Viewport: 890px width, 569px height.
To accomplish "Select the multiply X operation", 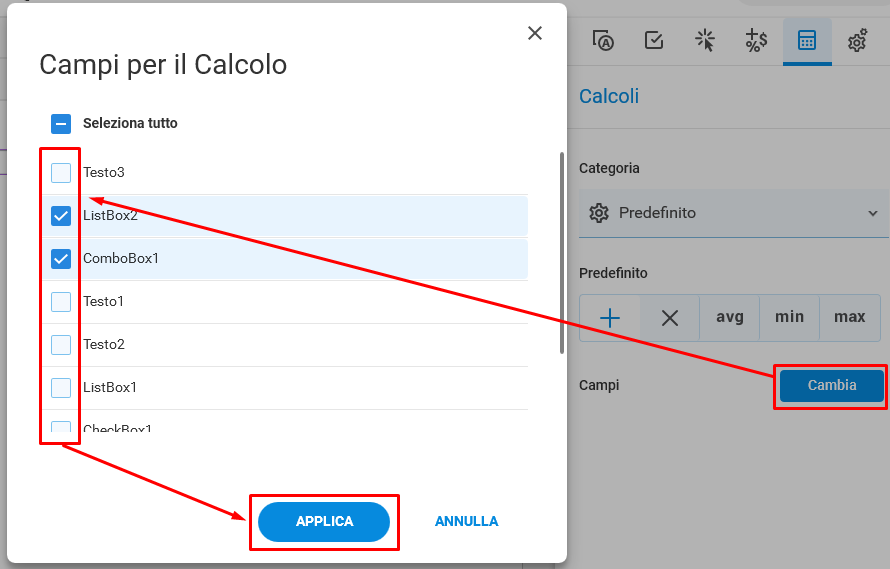I will point(670,318).
